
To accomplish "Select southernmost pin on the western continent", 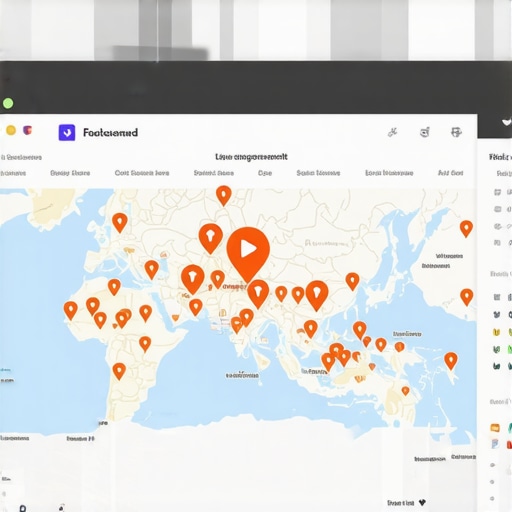I will 119,371.
